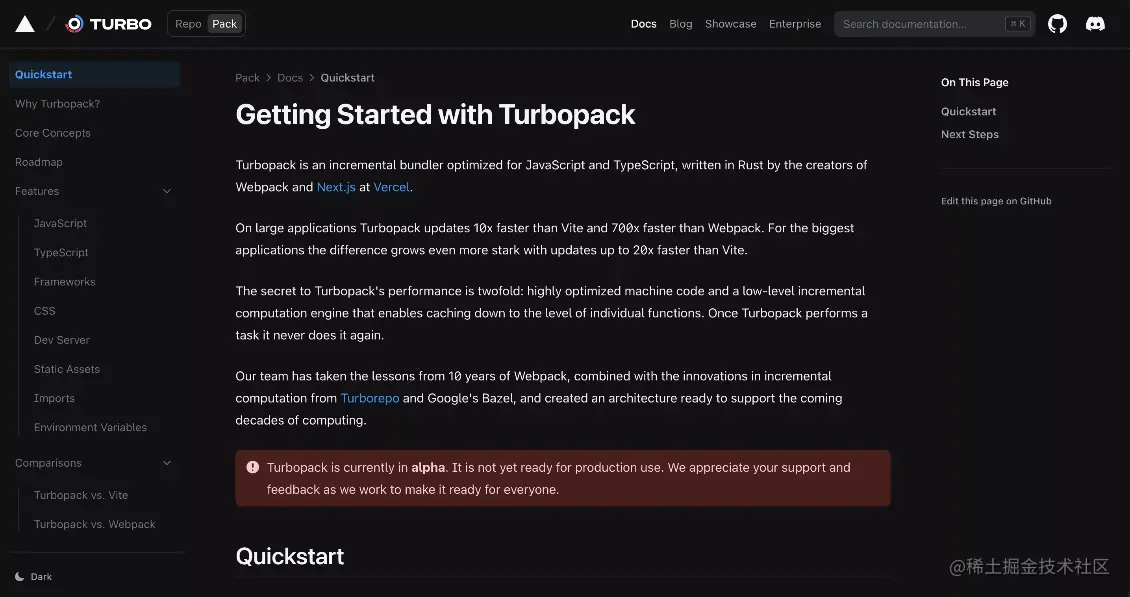Image resolution: width=1130 pixels, height=597 pixels.
Task: Jump to Quickstart in On This Page
Action: click(x=969, y=112)
